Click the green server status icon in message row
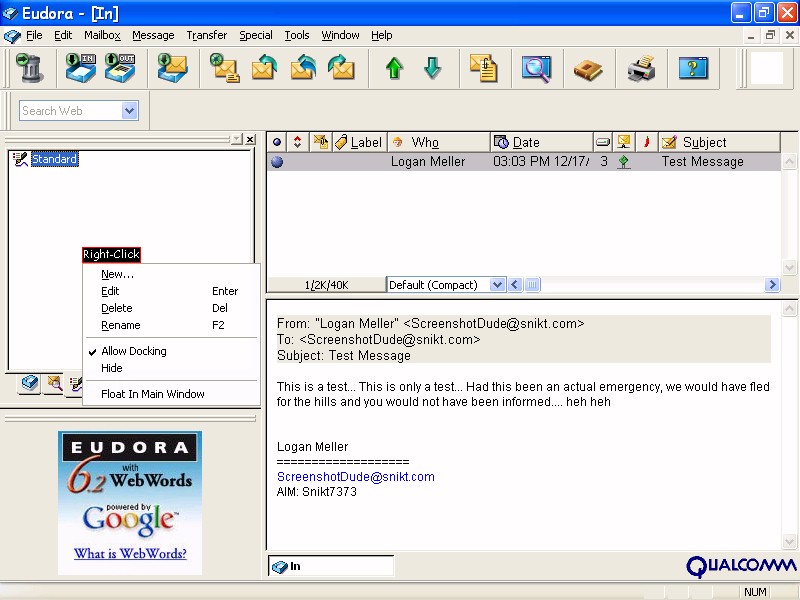 623,162
